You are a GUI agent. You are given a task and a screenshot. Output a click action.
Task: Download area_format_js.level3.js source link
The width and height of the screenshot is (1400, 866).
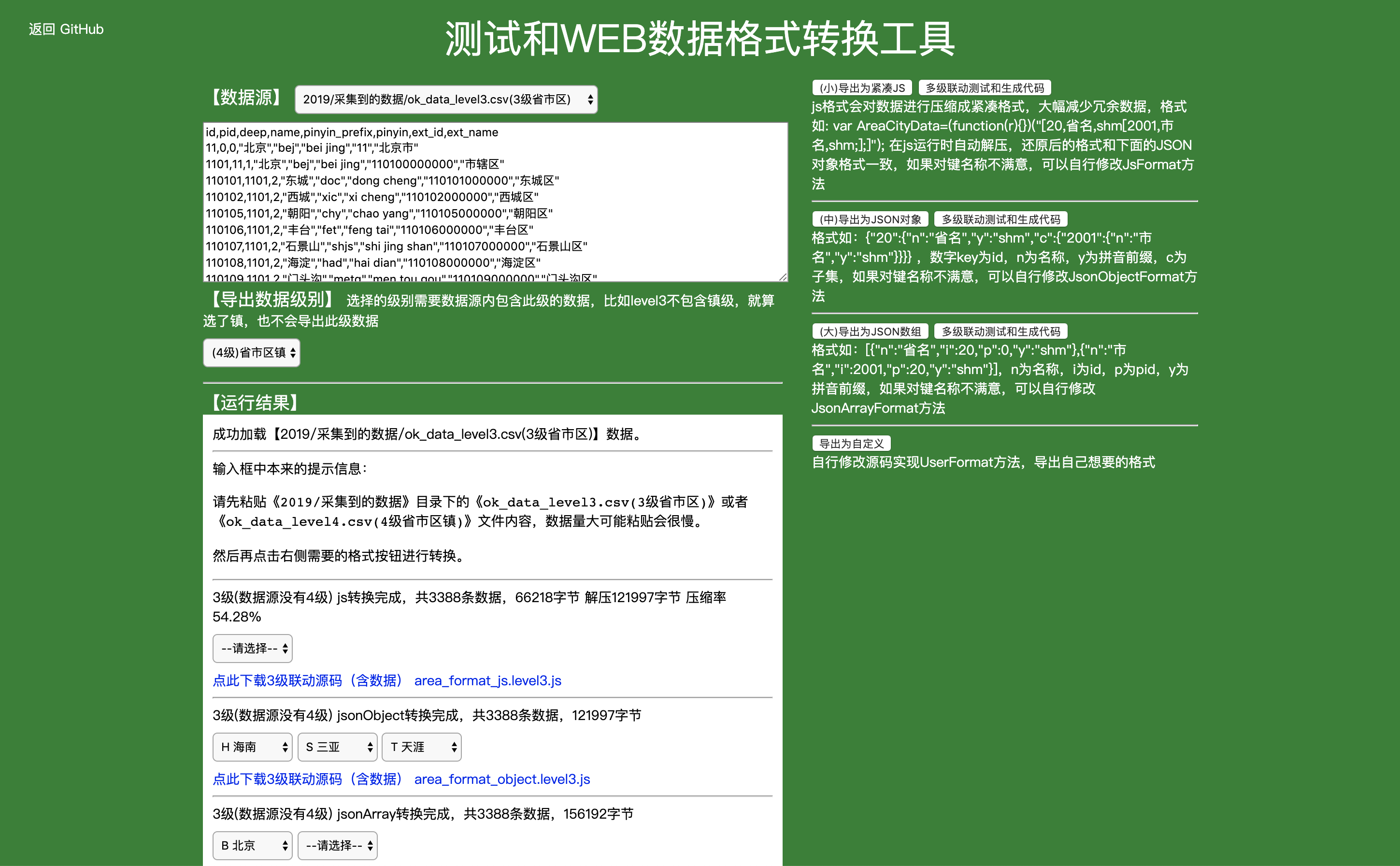[x=387, y=680]
